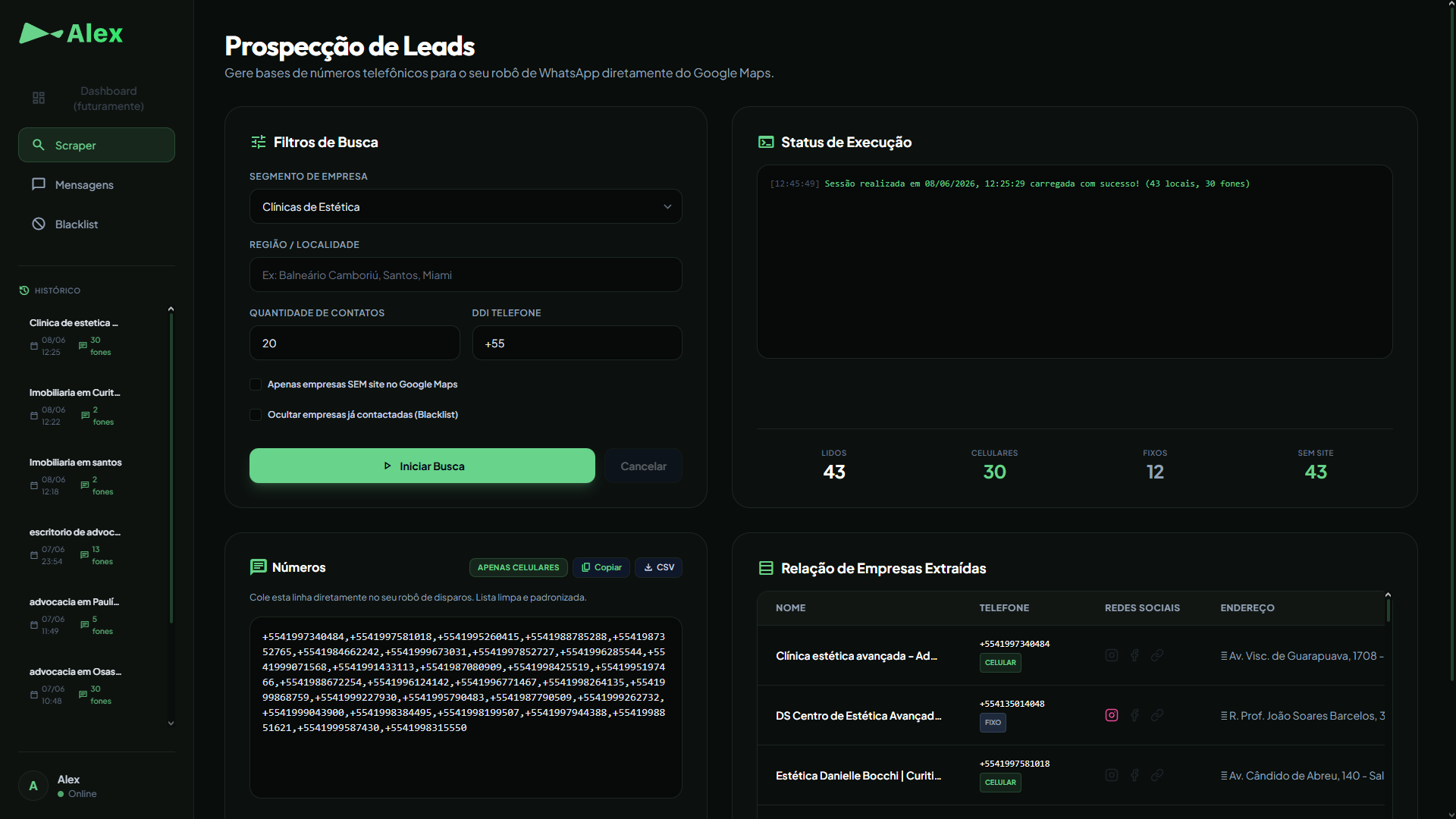Click the CELULARES count 30
The width and height of the screenshot is (1456, 819).
point(994,472)
